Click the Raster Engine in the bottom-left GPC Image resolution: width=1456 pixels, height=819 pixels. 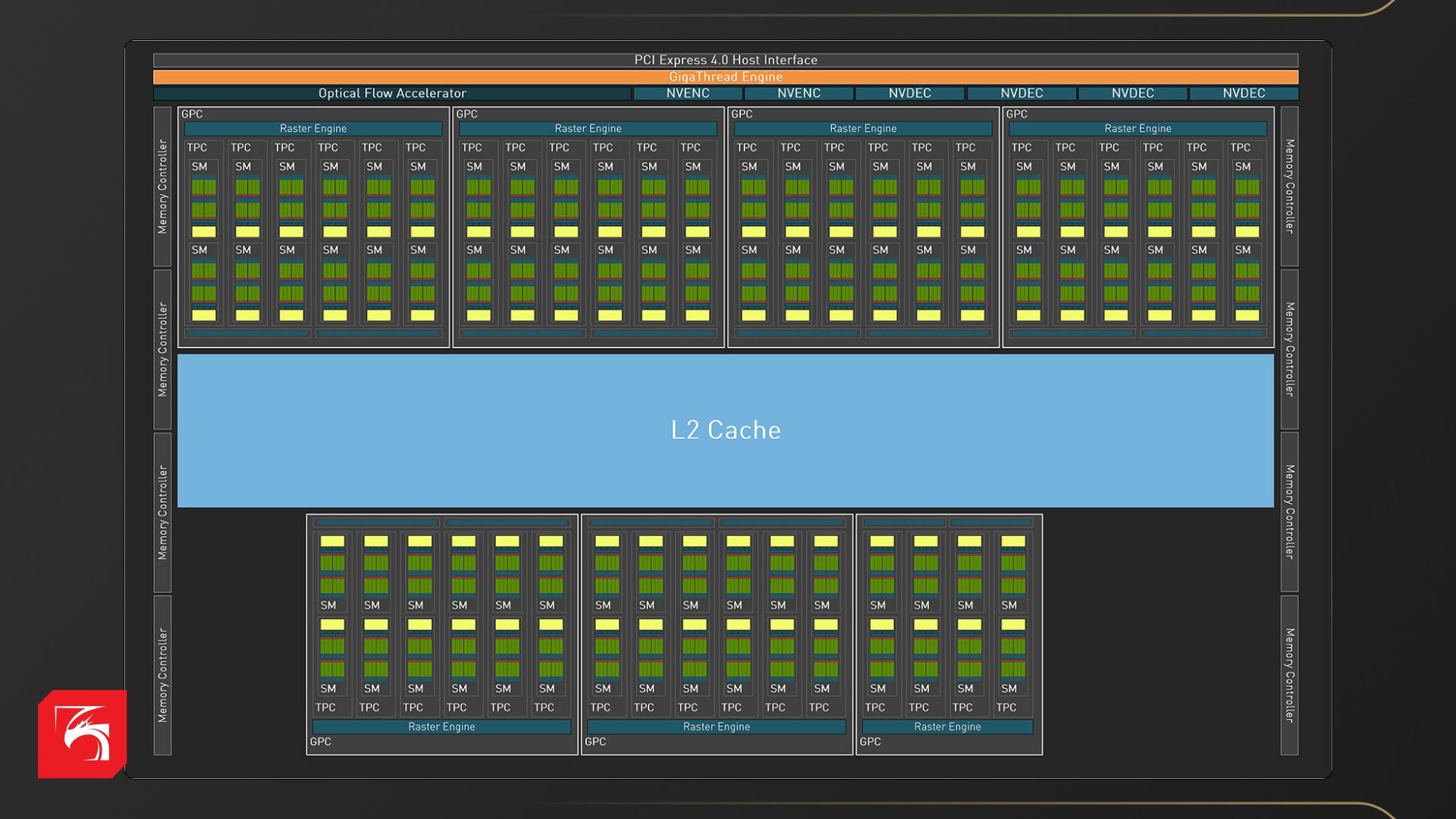coord(441,726)
